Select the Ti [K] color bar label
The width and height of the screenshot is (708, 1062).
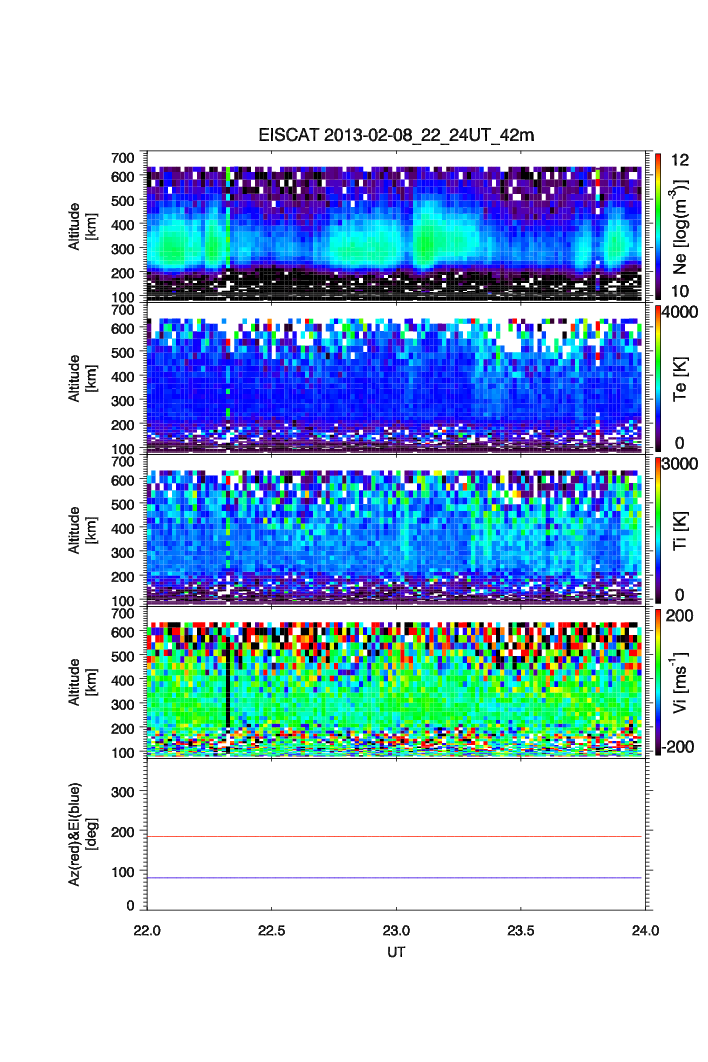[680, 531]
